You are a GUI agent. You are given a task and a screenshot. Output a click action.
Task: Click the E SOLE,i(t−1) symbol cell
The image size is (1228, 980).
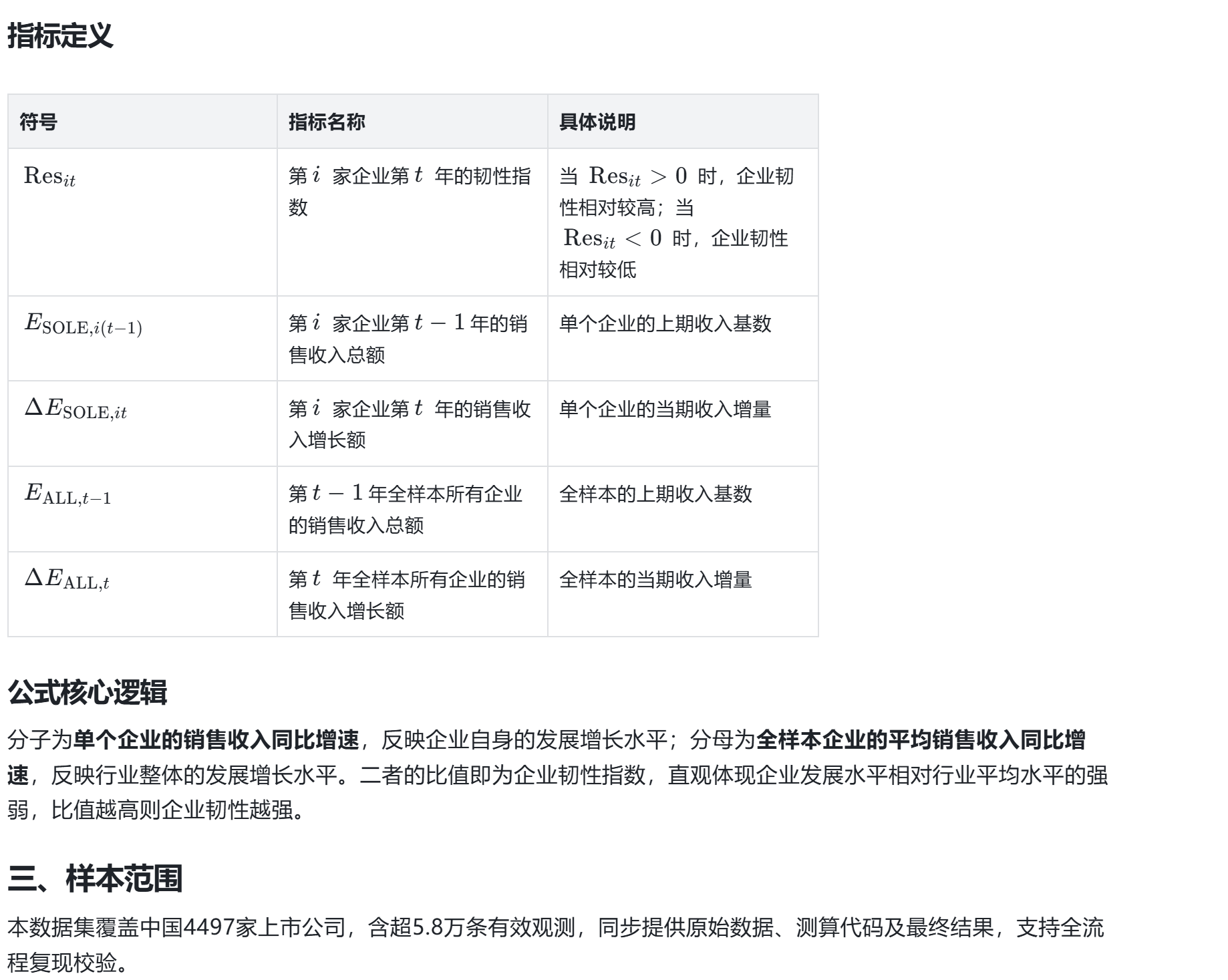[x=84, y=325]
